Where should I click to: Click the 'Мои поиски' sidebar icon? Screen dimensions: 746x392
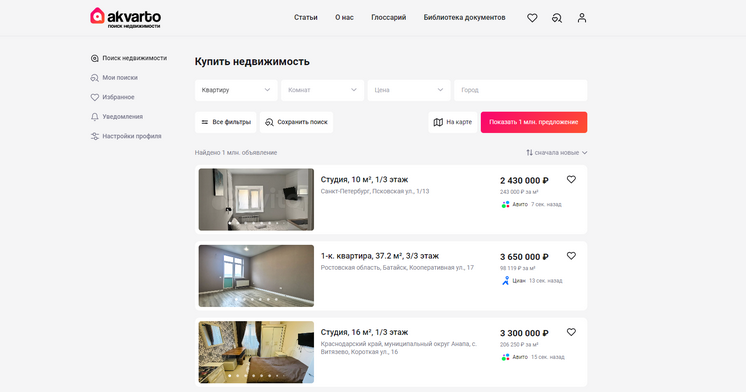[95, 78]
